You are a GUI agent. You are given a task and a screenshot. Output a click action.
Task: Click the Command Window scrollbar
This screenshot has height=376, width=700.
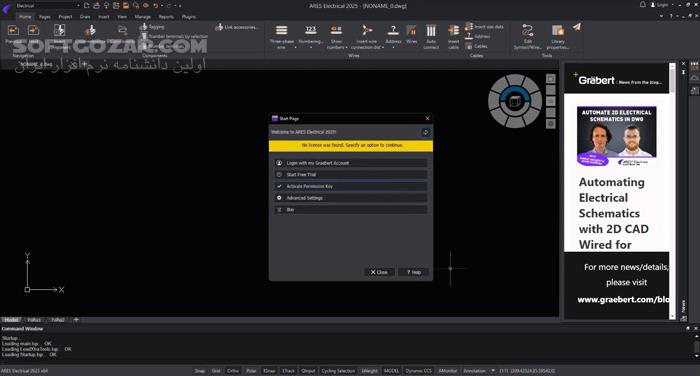[696, 346]
